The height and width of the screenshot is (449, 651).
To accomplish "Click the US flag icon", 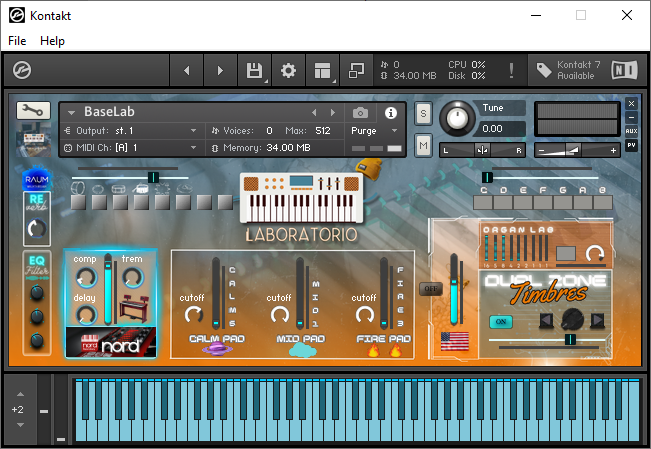I will click(455, 341).
